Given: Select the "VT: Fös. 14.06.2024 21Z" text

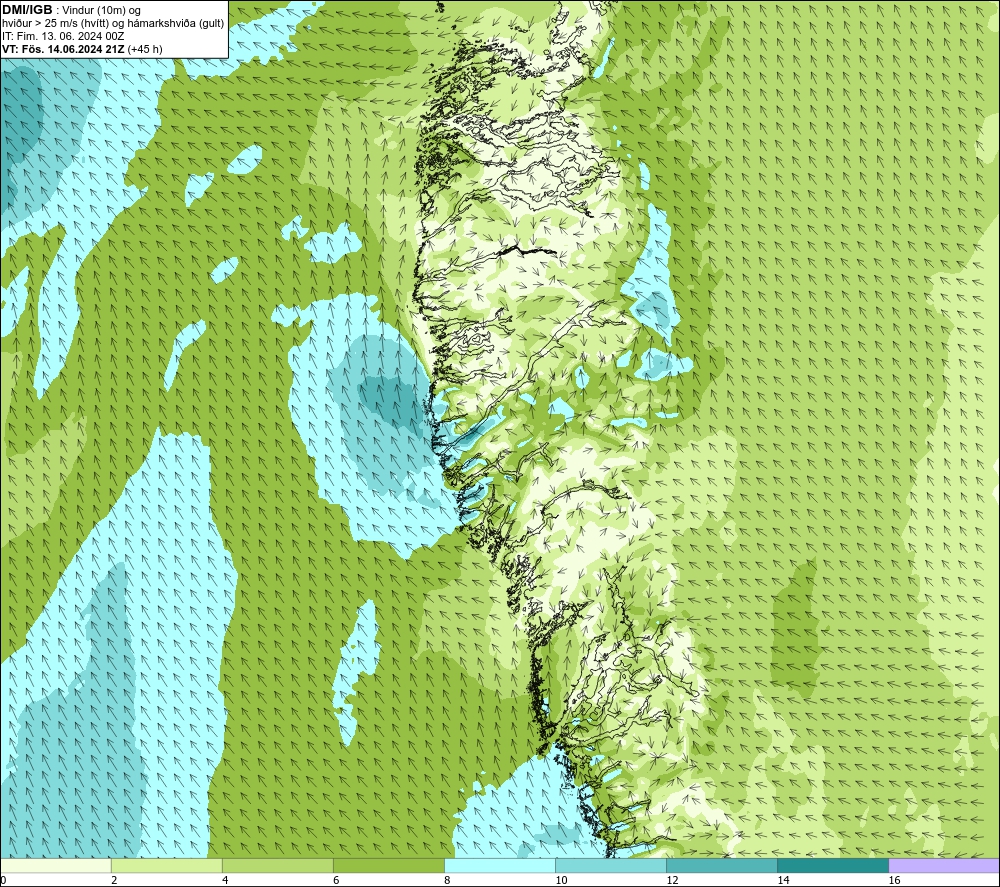Looking at the screenshot, I should tap(63, 49).
